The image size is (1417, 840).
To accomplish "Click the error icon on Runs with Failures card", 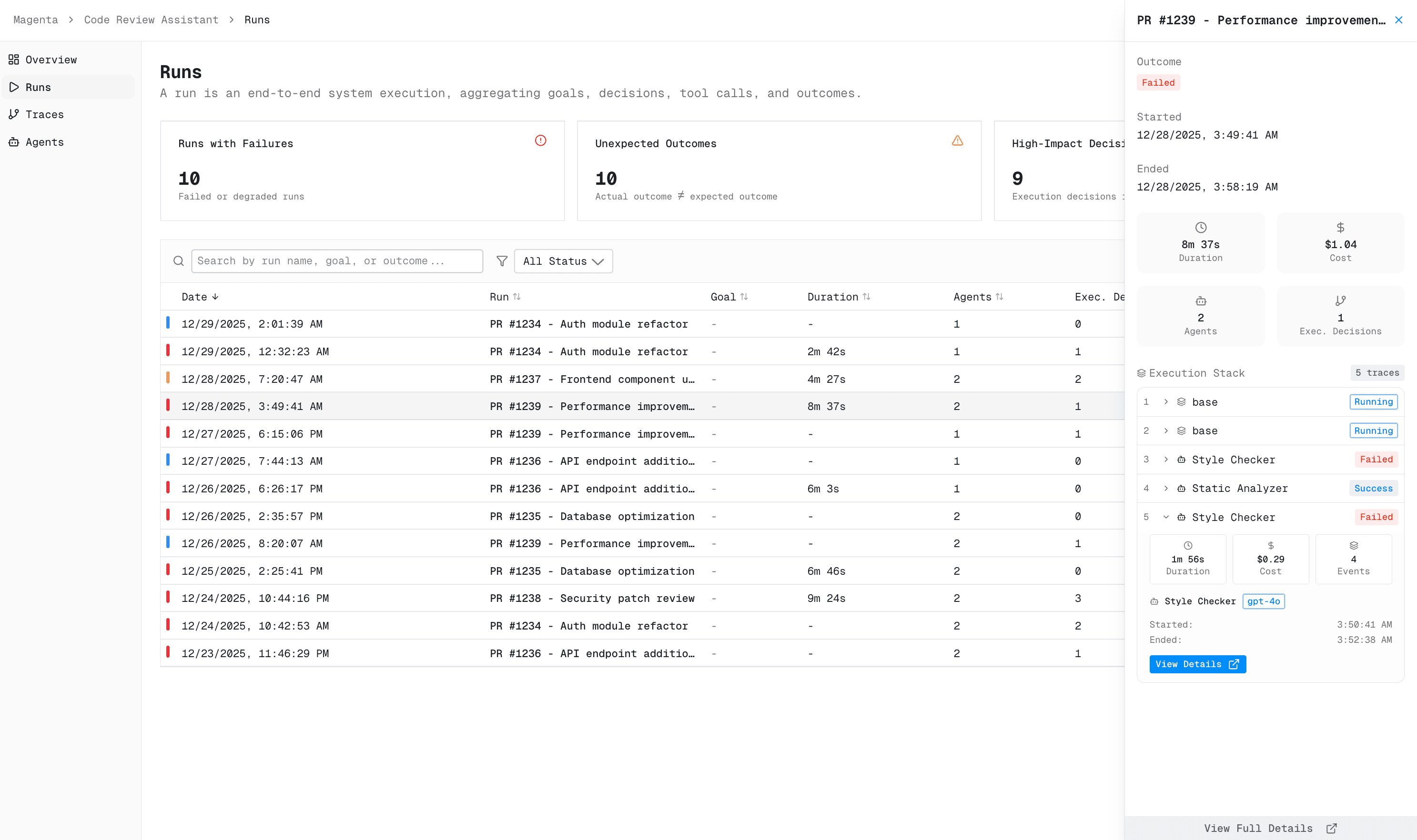I will click(x=540, y=140).
